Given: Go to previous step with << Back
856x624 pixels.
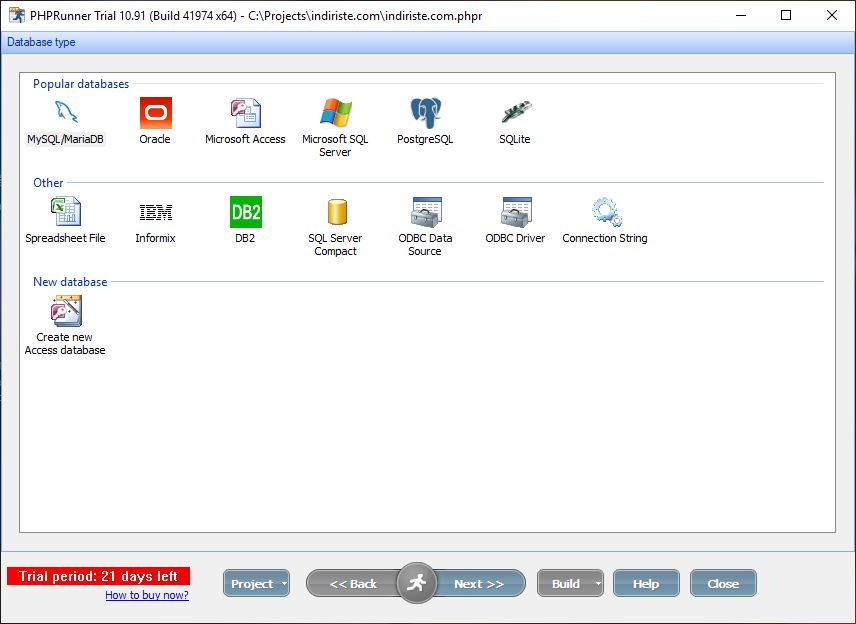Looking at the screenshot, I should click(x=353, y=584).
